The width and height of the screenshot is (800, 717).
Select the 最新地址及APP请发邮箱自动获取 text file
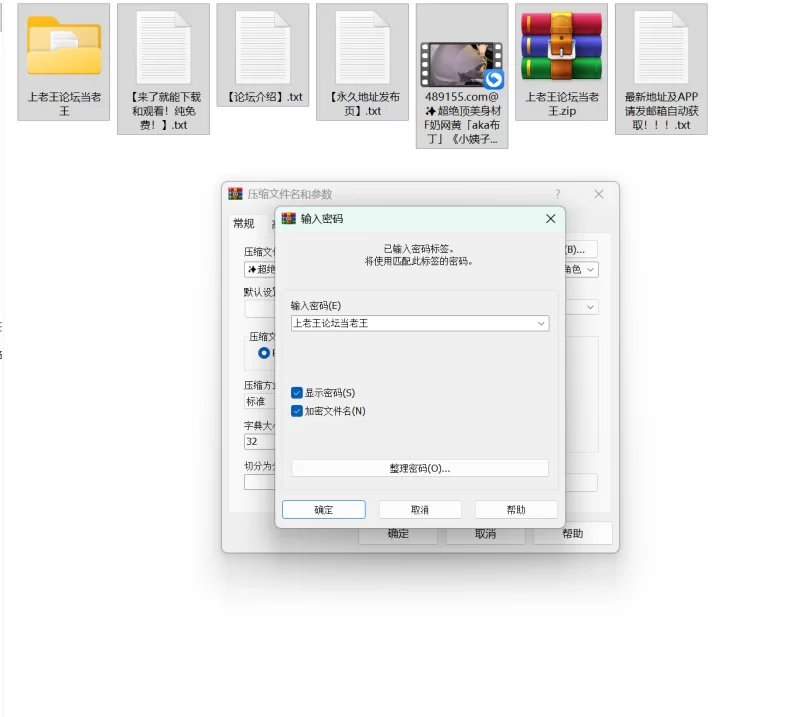pos(661,46)
